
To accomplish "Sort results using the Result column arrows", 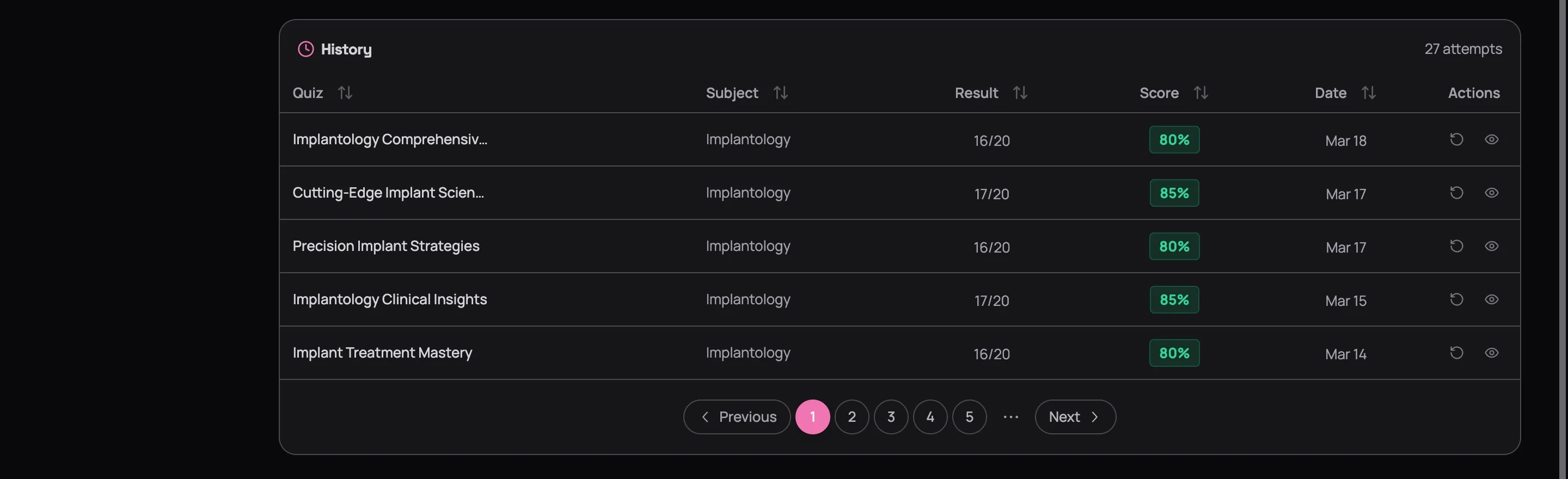I will tap(1020, 93).
